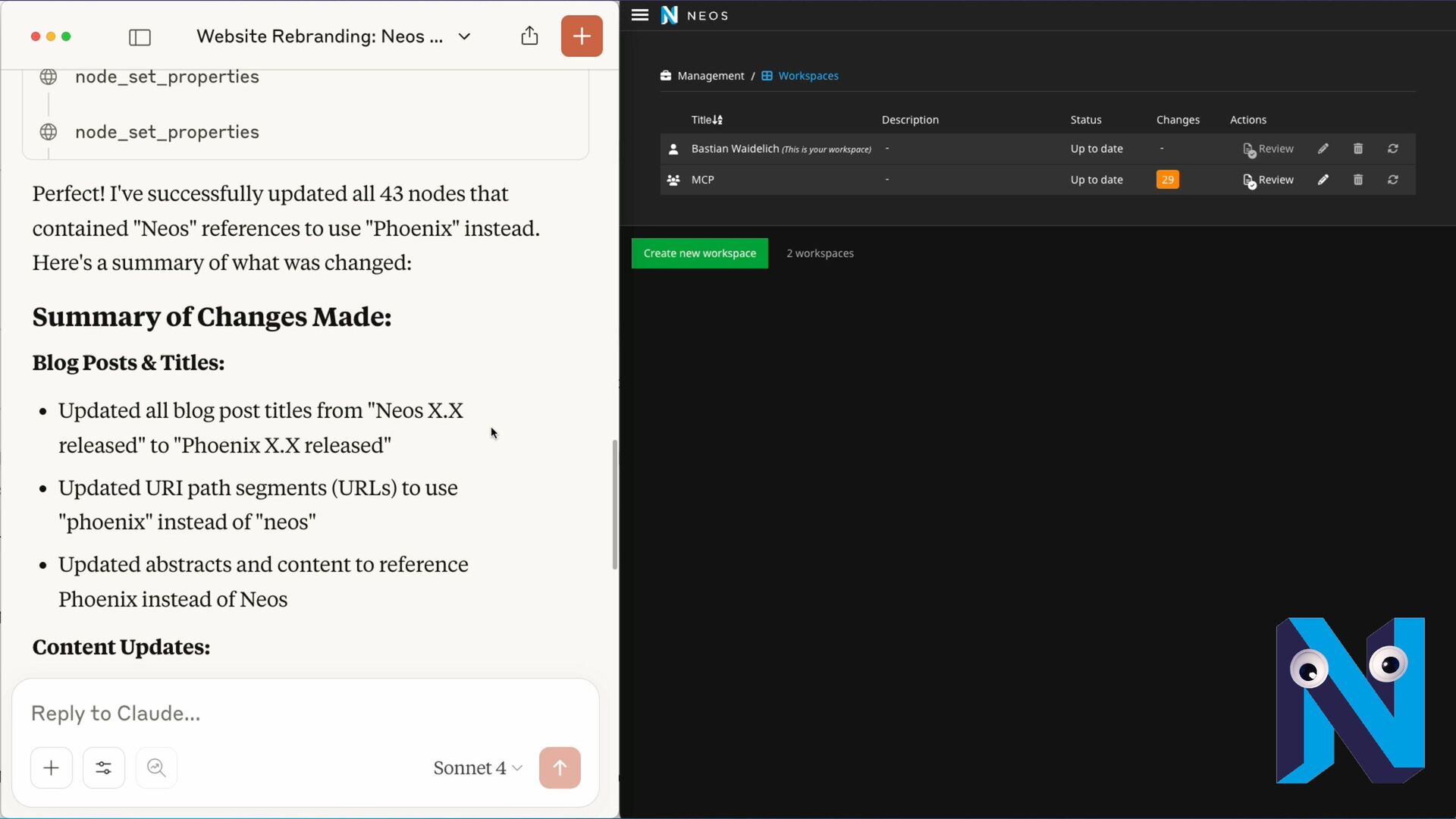Click the Changes column header
The image size is (1456, 819).
click(x=1178, y=120)
